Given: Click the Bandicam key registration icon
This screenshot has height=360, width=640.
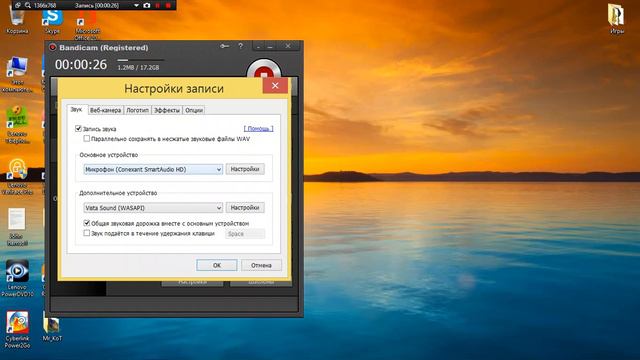Looking at the screenshot, I should (x=224, y=46).
